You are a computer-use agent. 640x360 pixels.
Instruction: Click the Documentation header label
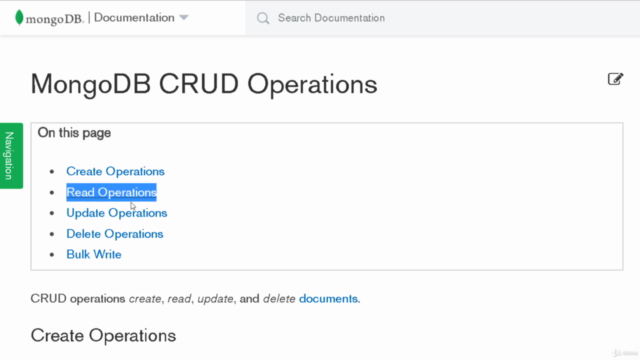(x=134, y=18)
